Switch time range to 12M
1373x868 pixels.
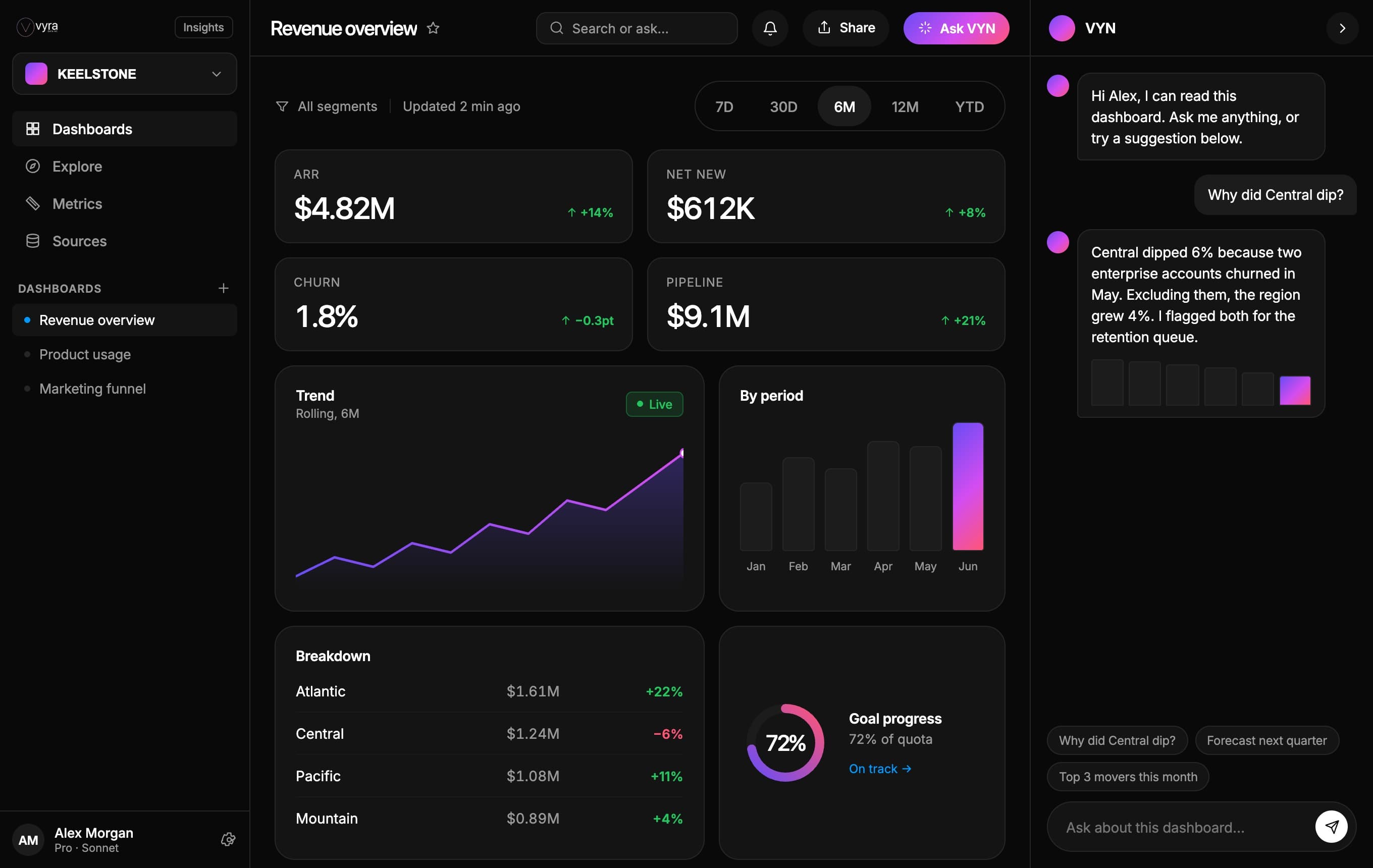tap(905, 106)
